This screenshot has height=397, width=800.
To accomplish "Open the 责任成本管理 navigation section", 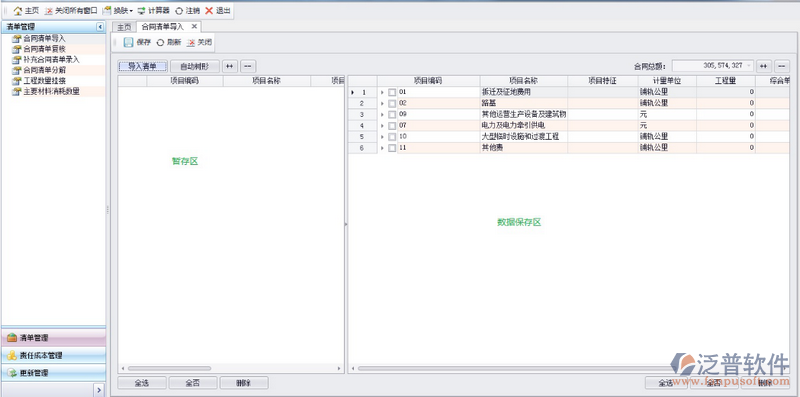I will (54, 355).
